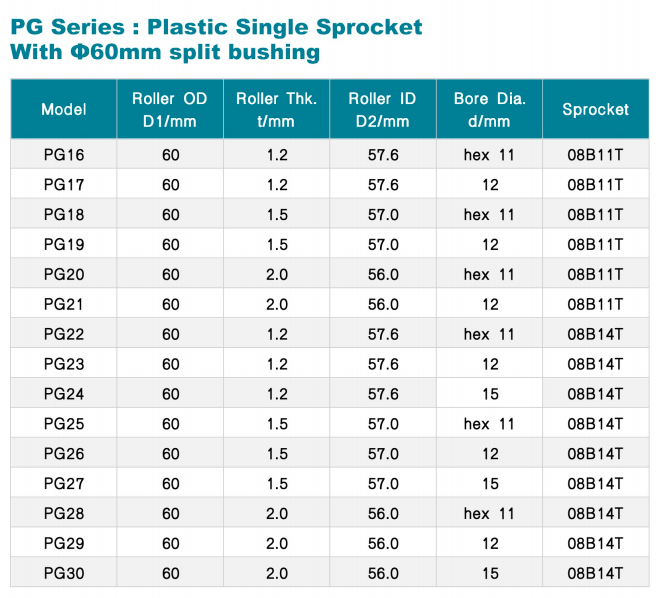Click the Bore Dia. d/mm header
This screenshot has height=598, width=664.
[x=489, y=109]
